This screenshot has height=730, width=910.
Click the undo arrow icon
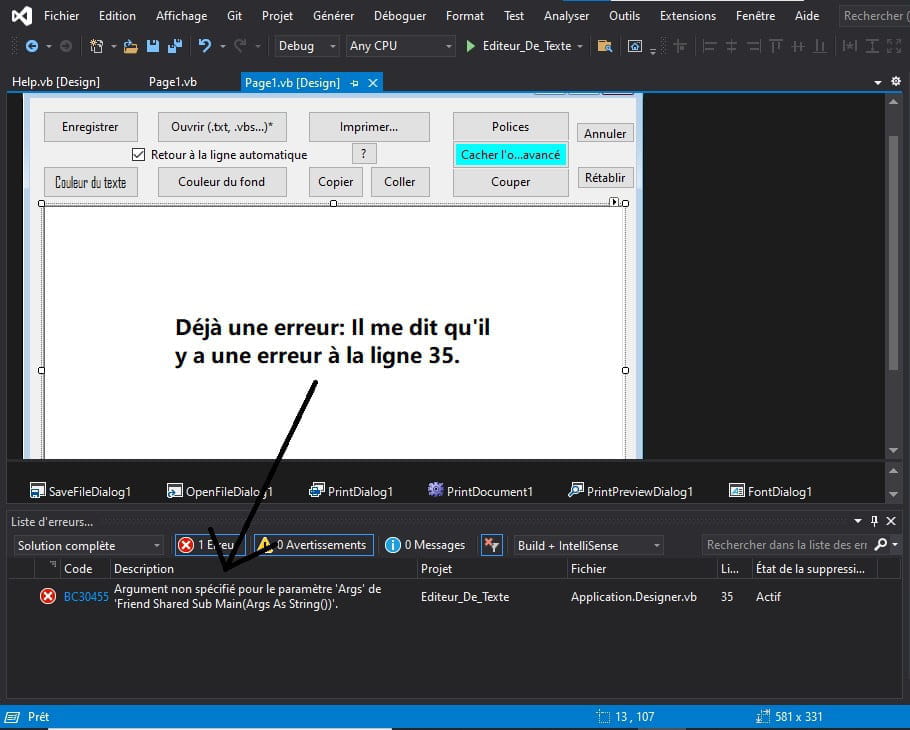pyautogui.click(x=204, y=45)
